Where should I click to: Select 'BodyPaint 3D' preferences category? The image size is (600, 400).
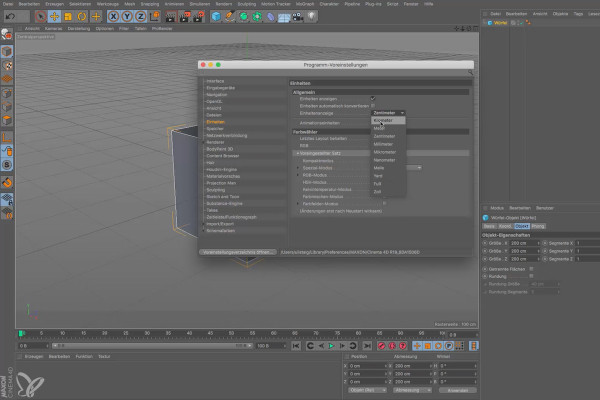(x=220, y=149)
